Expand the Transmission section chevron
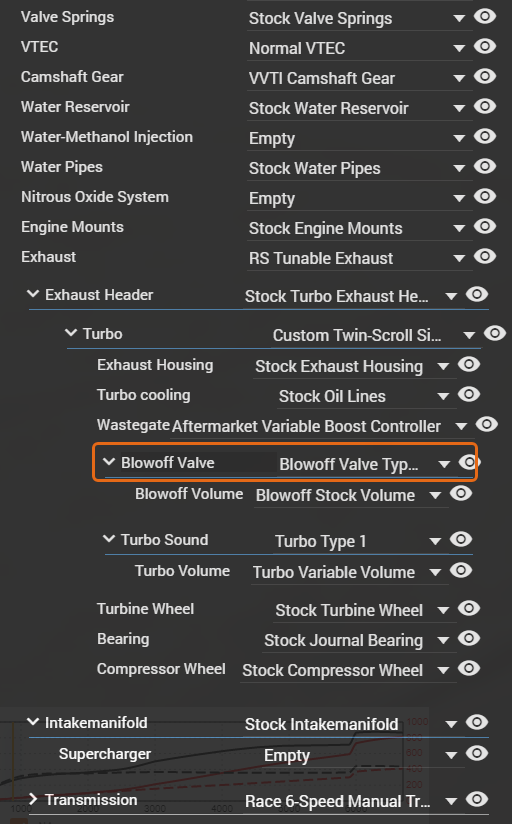 click(33, 799)
